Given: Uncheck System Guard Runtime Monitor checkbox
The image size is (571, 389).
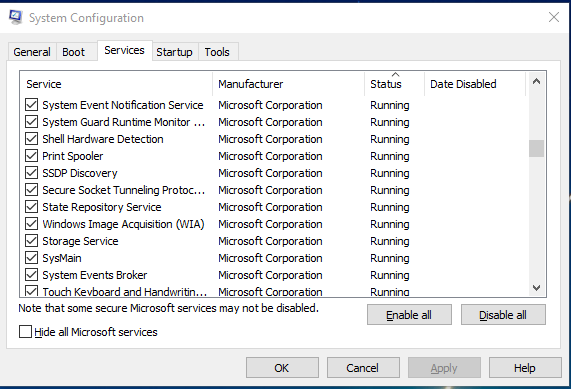Looking at the screenshot, I should [x=31, y=122].
